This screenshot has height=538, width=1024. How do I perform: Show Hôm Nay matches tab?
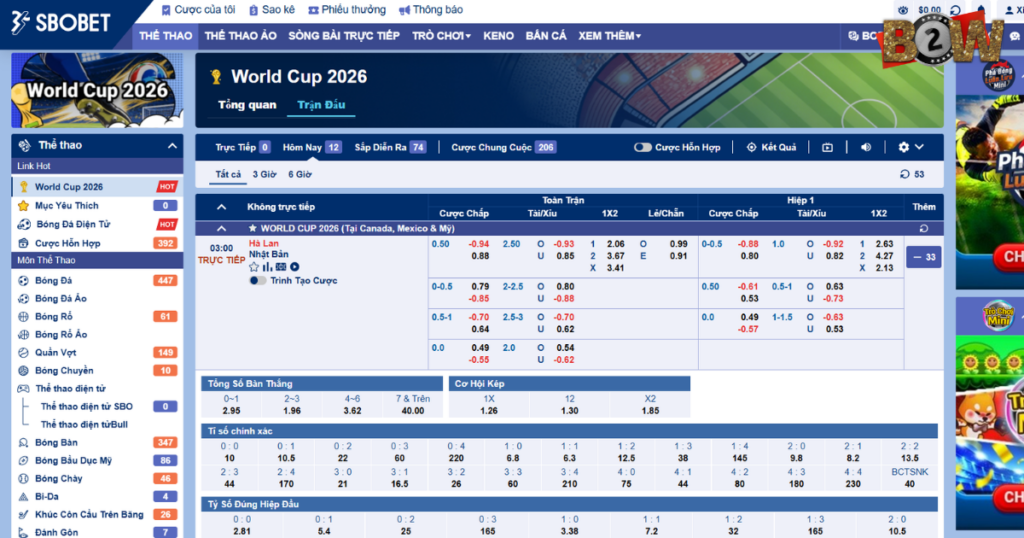pyautogui.click(x=312, y=148)
